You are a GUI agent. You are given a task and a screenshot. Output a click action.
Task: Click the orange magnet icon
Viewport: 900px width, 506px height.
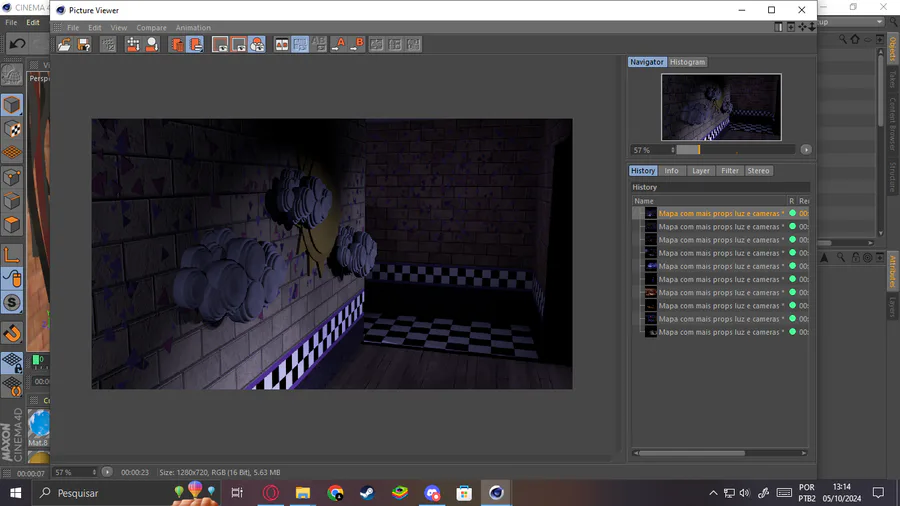click(11, 333)
